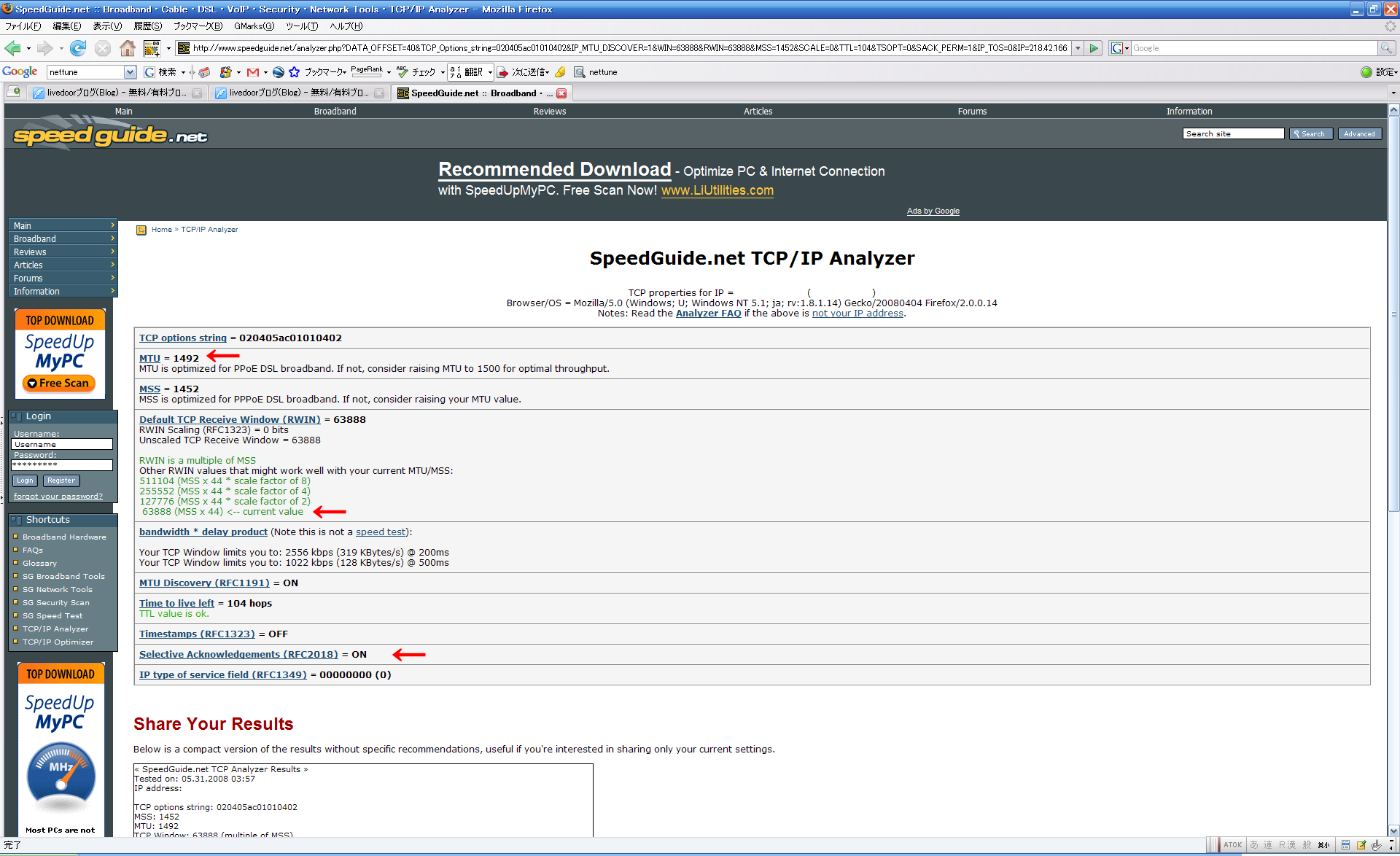Click the find 'nettune' search word icon
Viewport: 1400px width, 856px height.
tap(580, 72)
